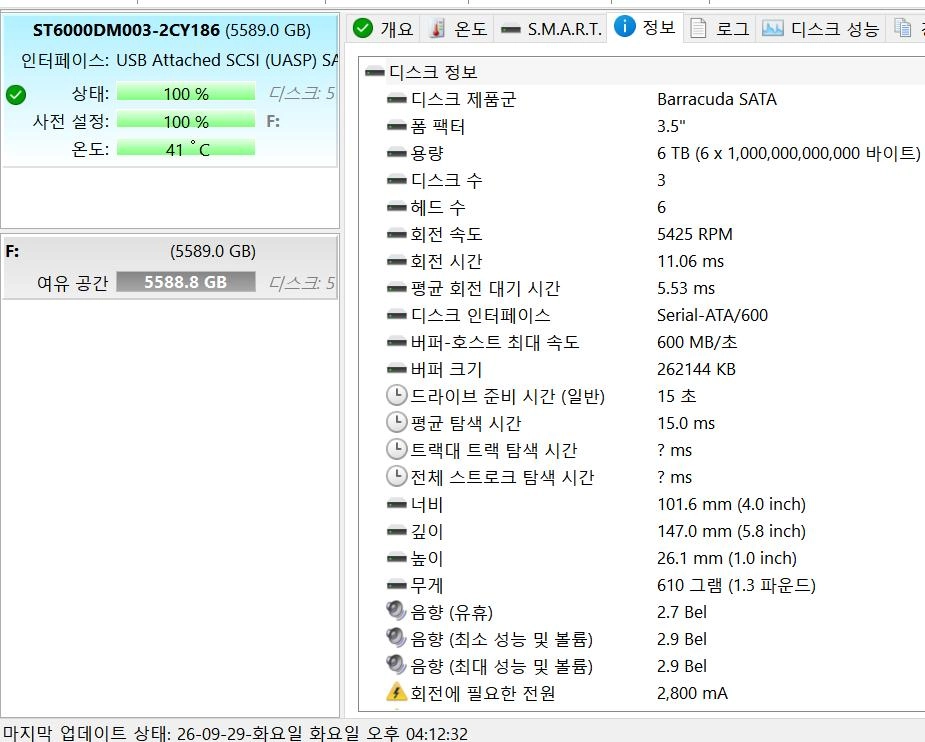Screen dimensions: 925x742
Task: Click the 26.1 mm (1.0 inch) height value
Action: point(727,559)
